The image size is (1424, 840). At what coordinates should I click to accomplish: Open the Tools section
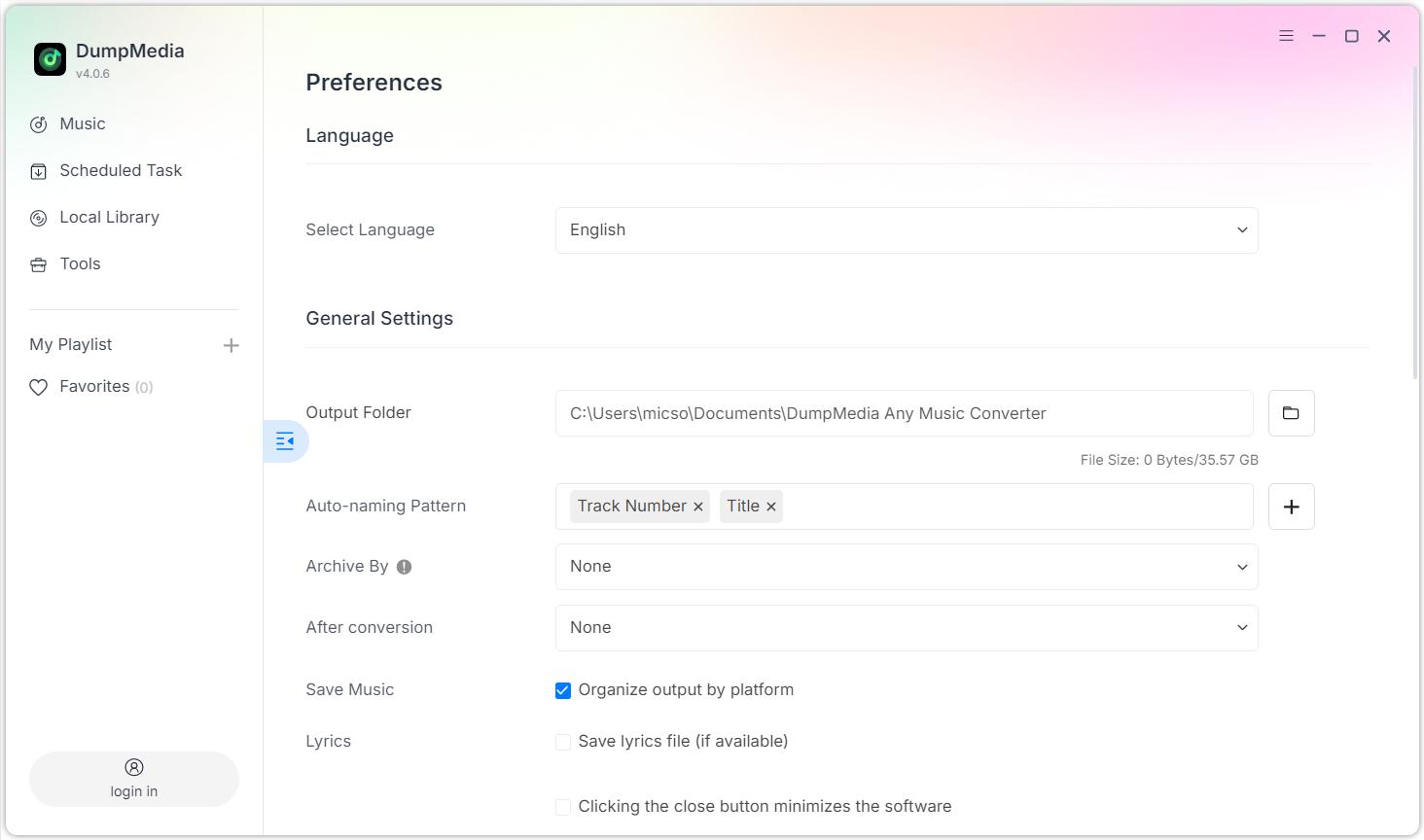click(79, 263)
